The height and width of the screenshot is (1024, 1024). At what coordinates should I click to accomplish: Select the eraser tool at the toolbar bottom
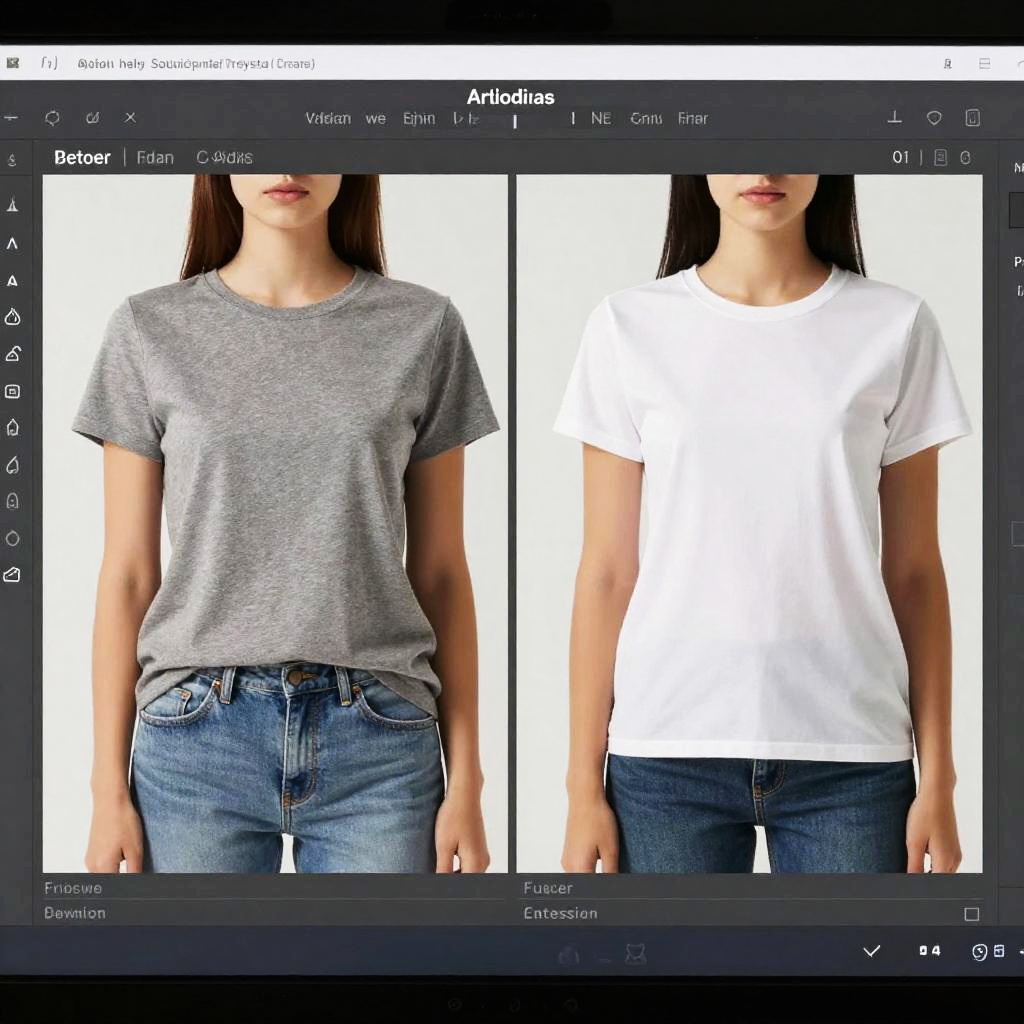click(x=12, y=575)
